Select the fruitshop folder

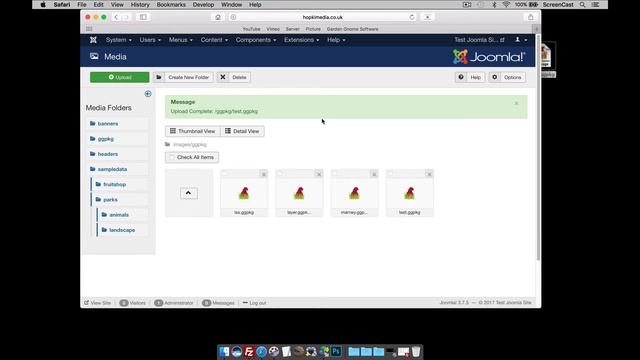[115, 184]
